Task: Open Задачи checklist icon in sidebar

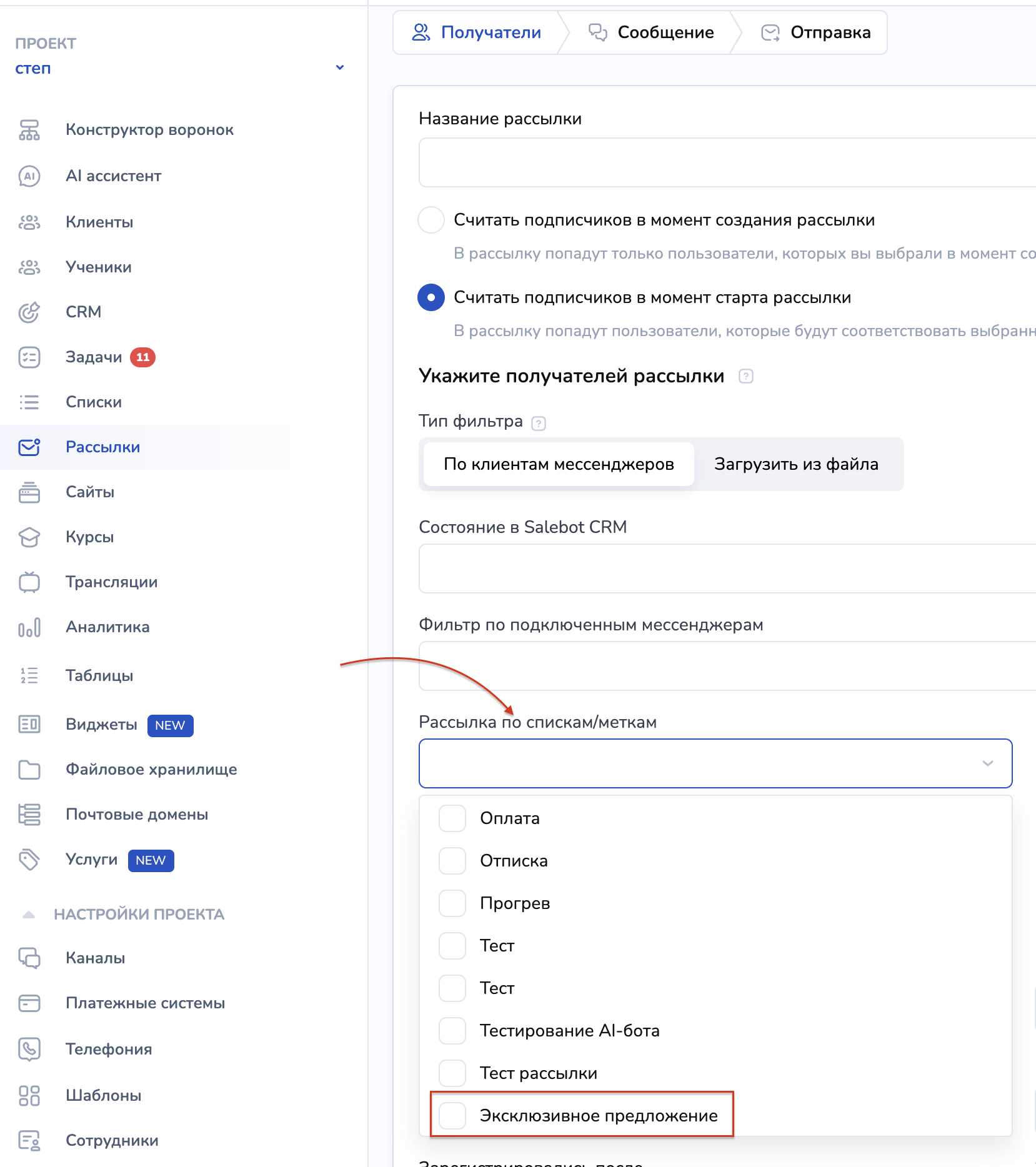Action: click(x=29, y=357)
